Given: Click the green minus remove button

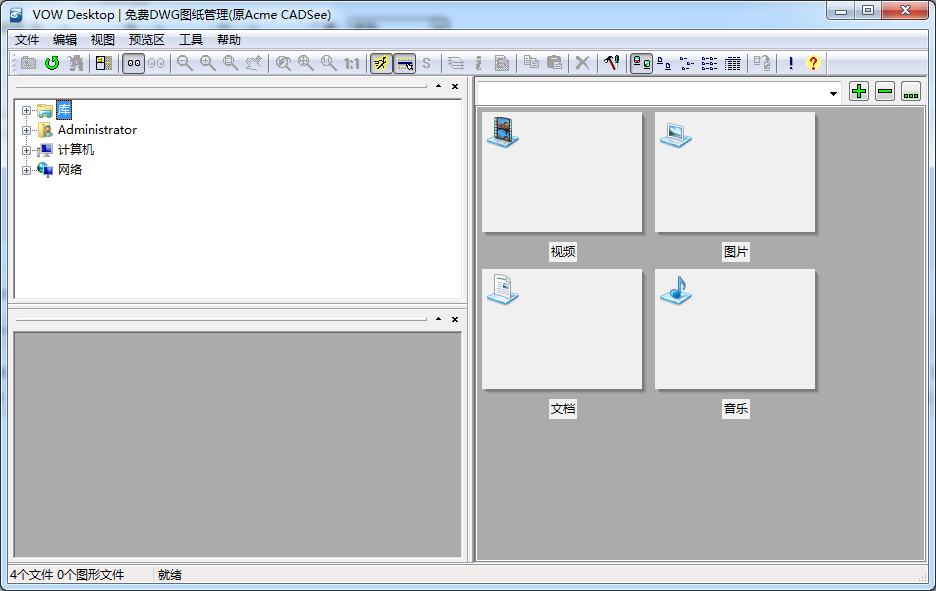Looking at the screenshot, I should (885, 92).
